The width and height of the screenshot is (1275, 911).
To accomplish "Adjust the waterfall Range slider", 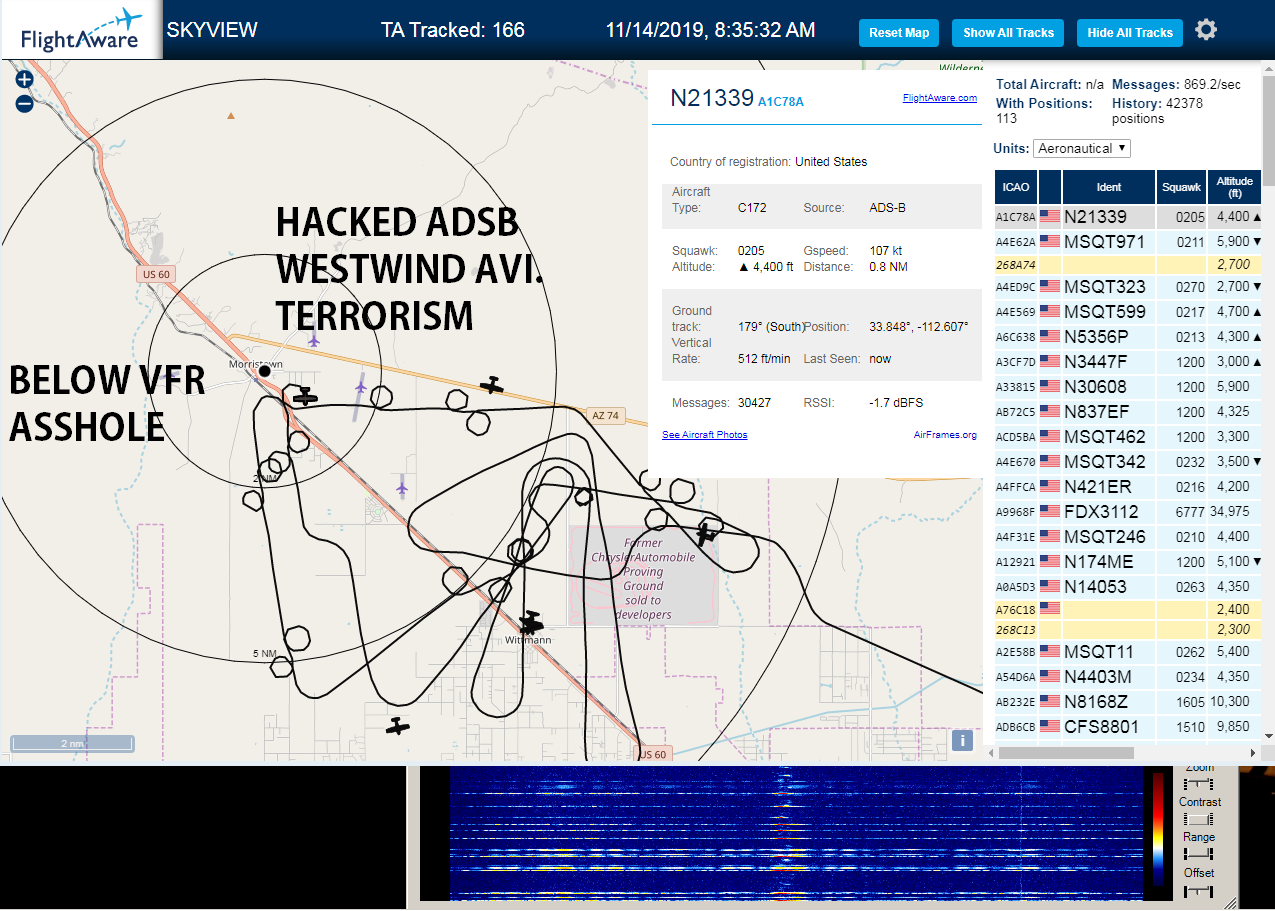I will click(1198, 854).
